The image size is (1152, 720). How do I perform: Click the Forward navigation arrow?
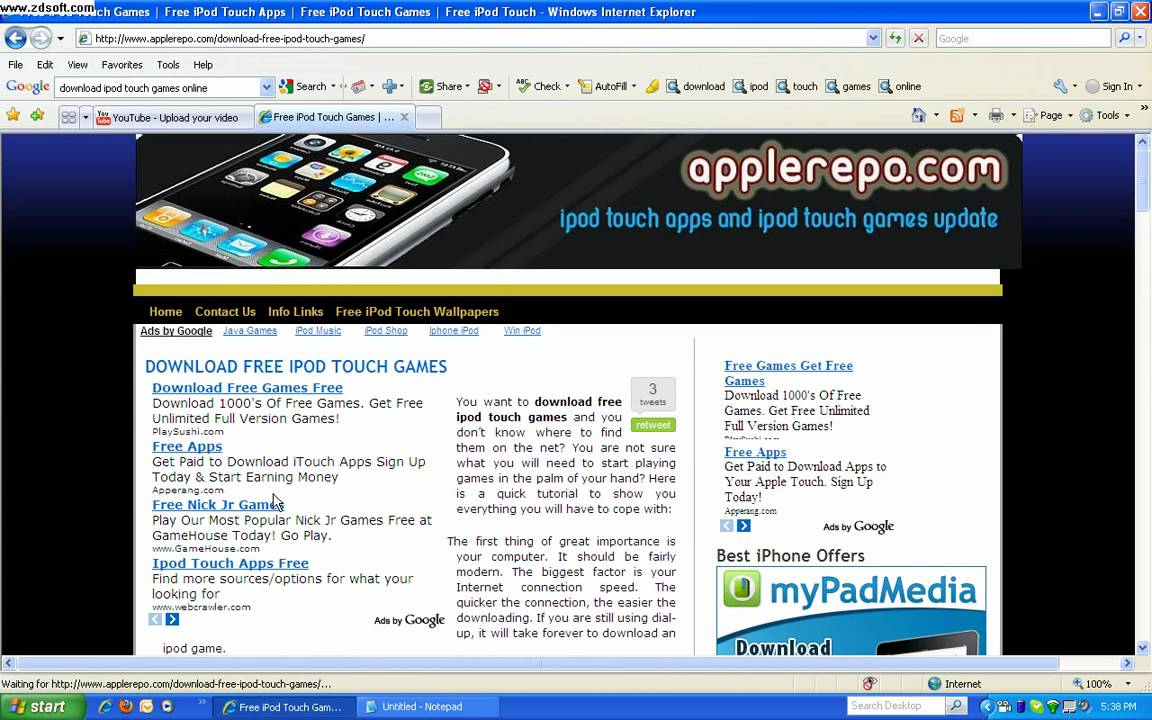tap(40, 37)
